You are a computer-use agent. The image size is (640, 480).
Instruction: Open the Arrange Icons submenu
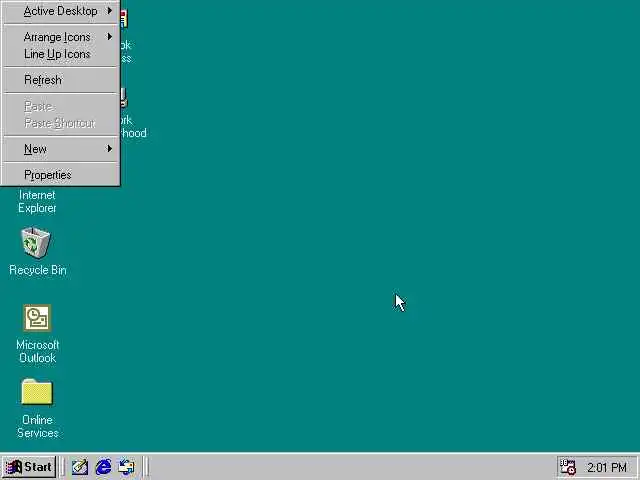point(61,37)
